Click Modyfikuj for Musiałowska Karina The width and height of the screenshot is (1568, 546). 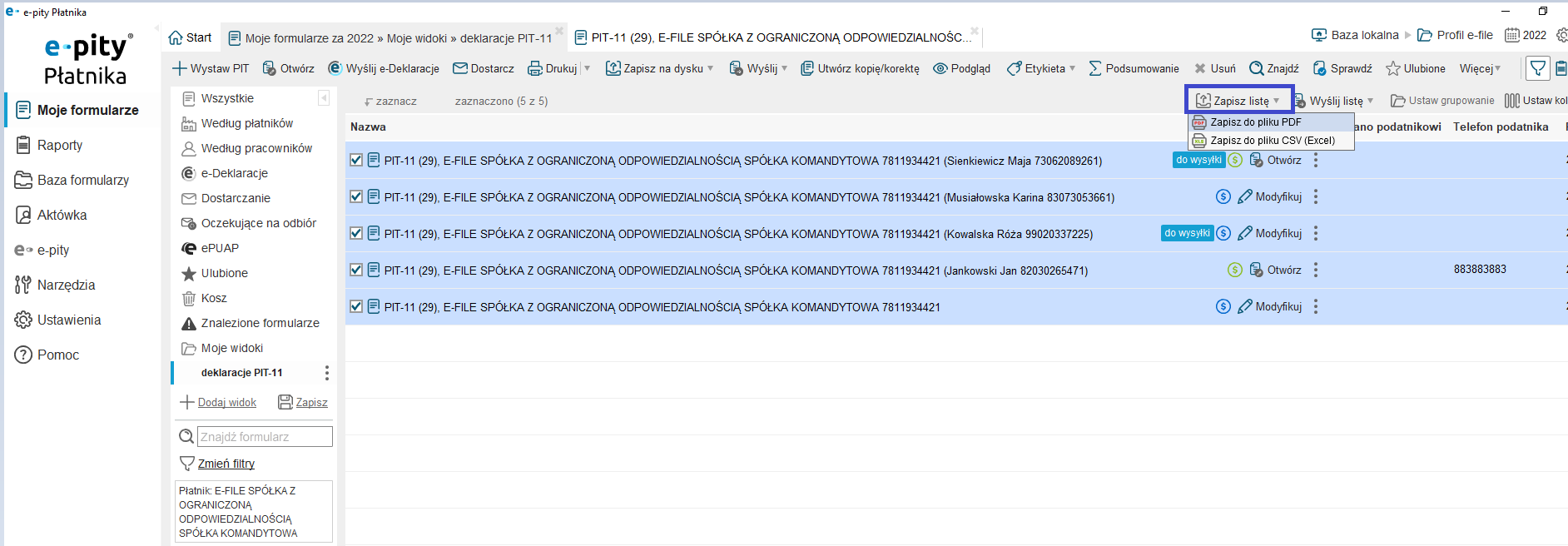point(1269,197)
